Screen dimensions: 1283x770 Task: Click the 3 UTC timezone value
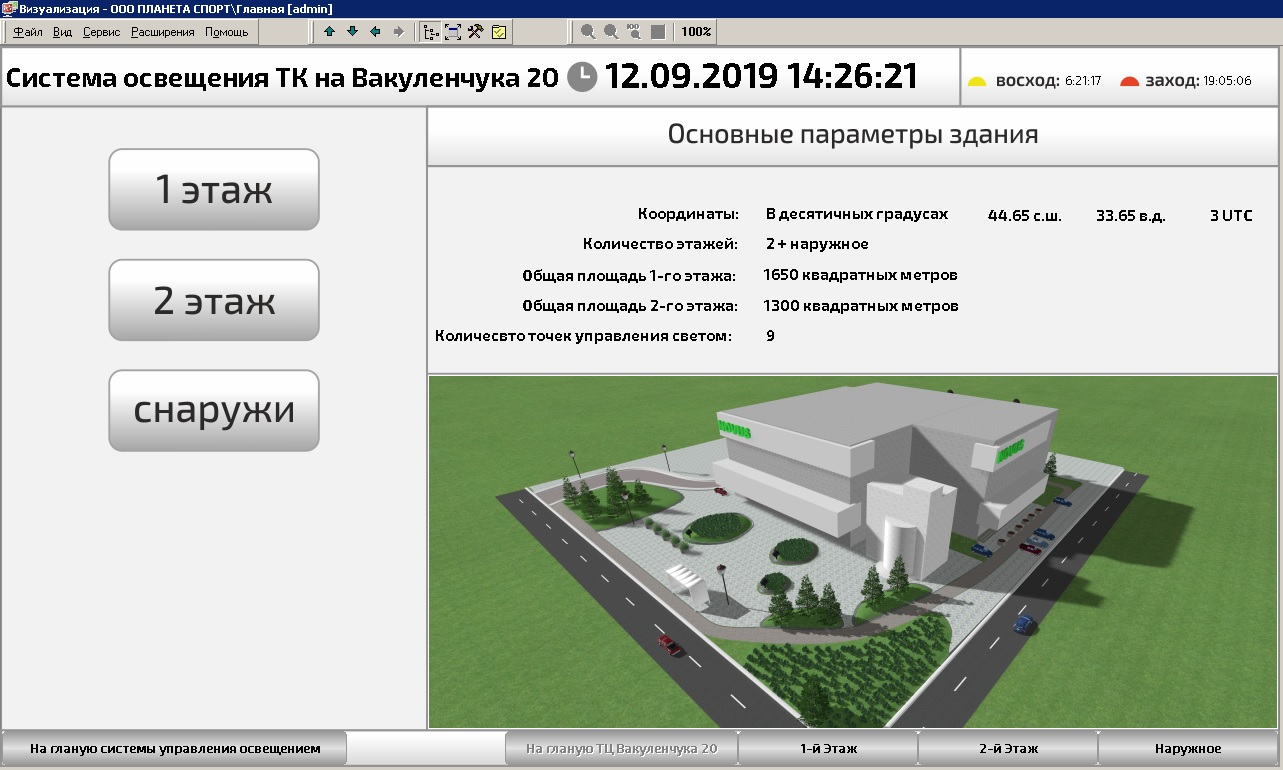point(1230,215)
